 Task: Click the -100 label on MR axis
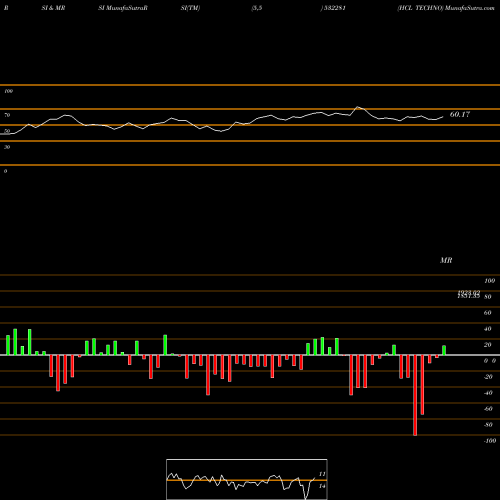click(490, 441)
